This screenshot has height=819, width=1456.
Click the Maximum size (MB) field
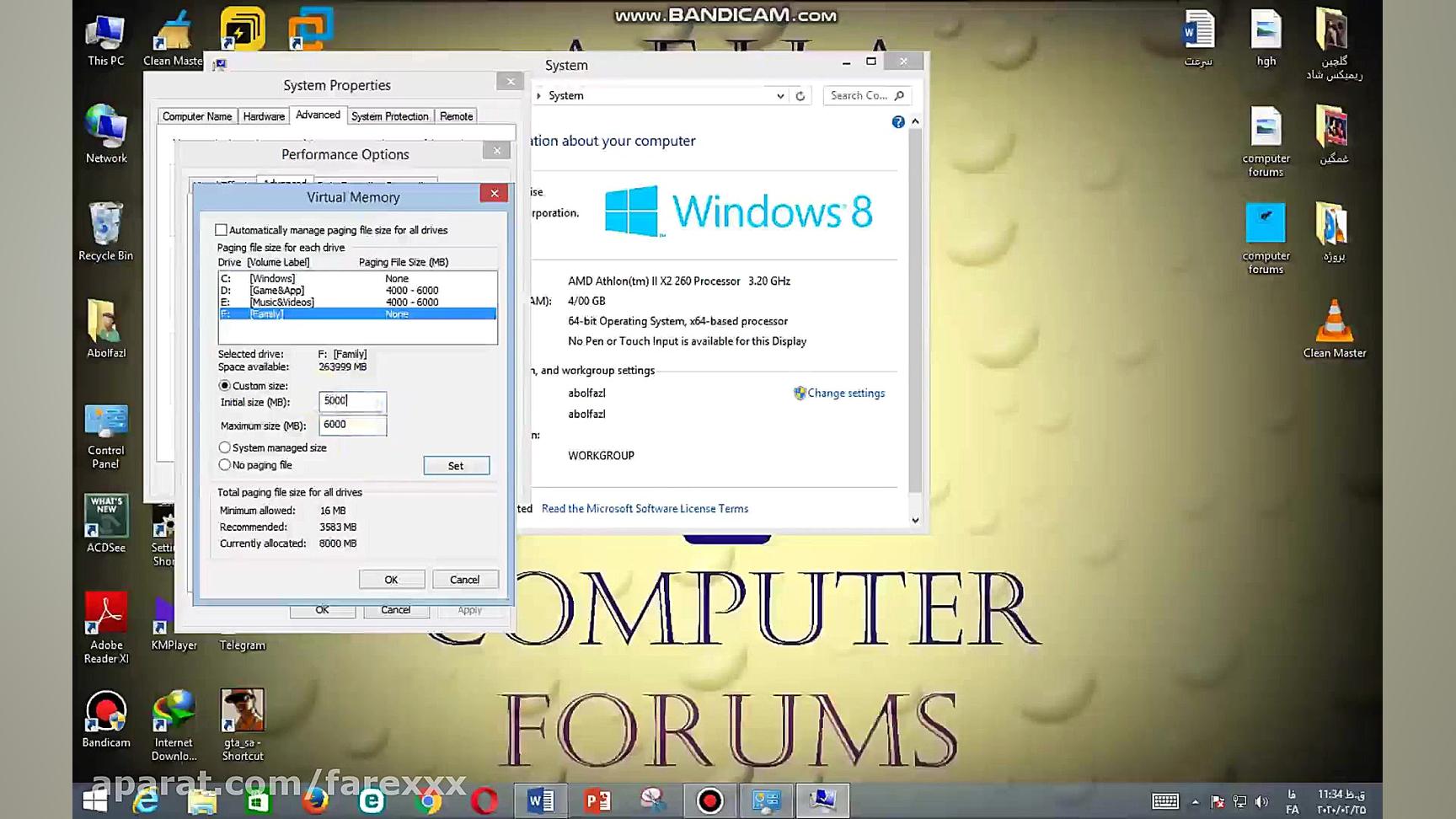point(352,425)
